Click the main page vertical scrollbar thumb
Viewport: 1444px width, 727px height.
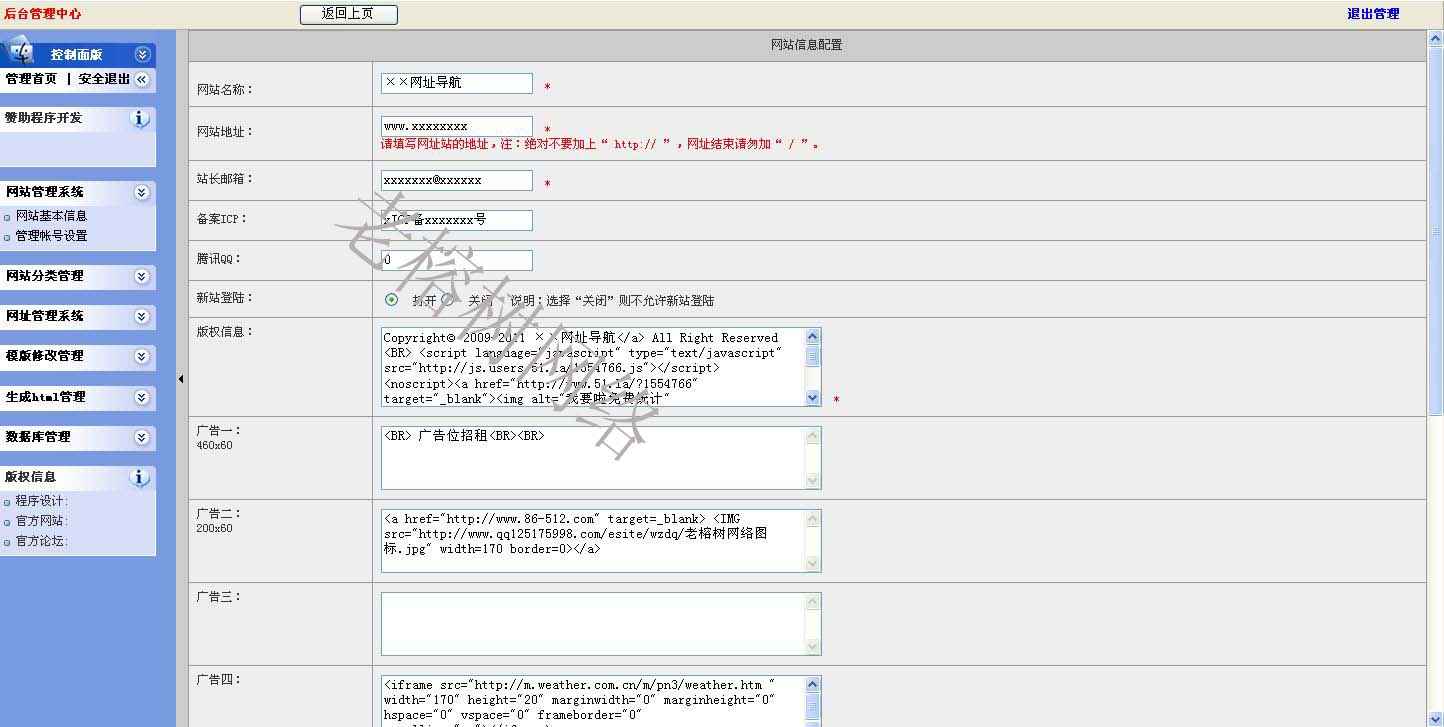click(1436, 230)
